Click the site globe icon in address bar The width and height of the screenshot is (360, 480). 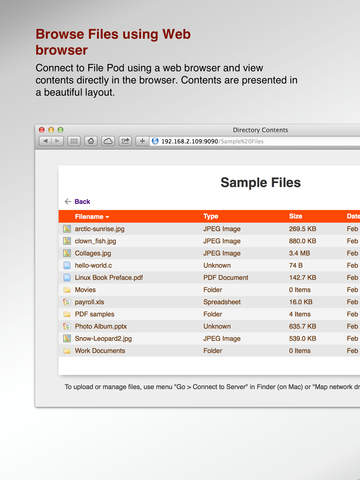[x=155, y=141]
